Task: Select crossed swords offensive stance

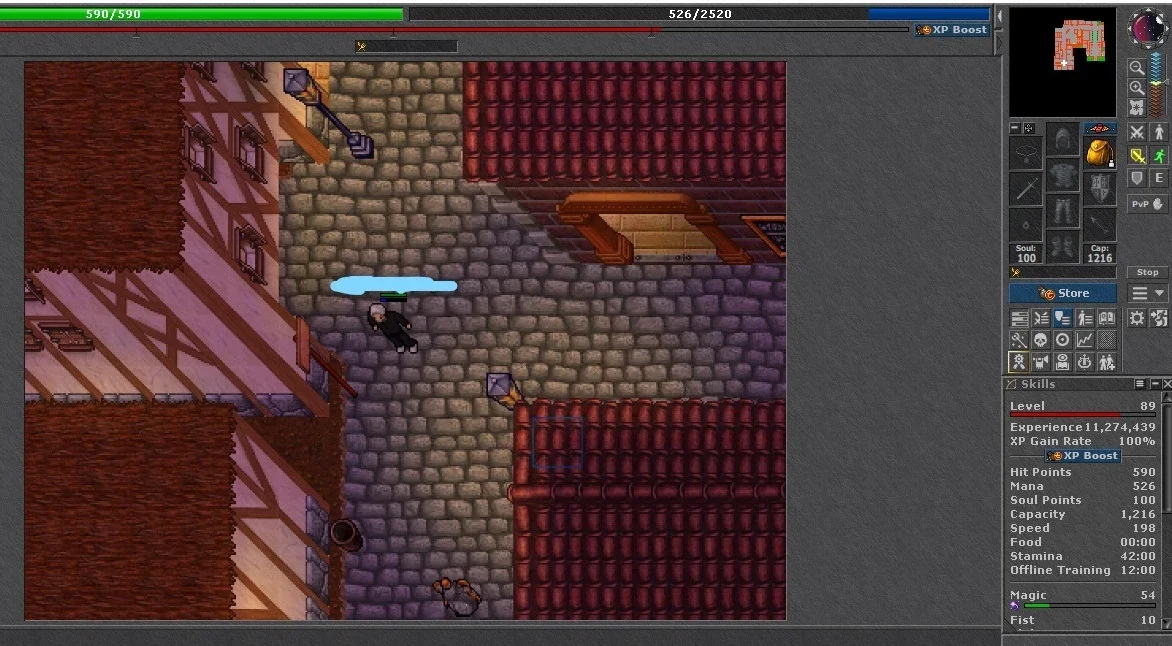Action: click(1137, 132)
